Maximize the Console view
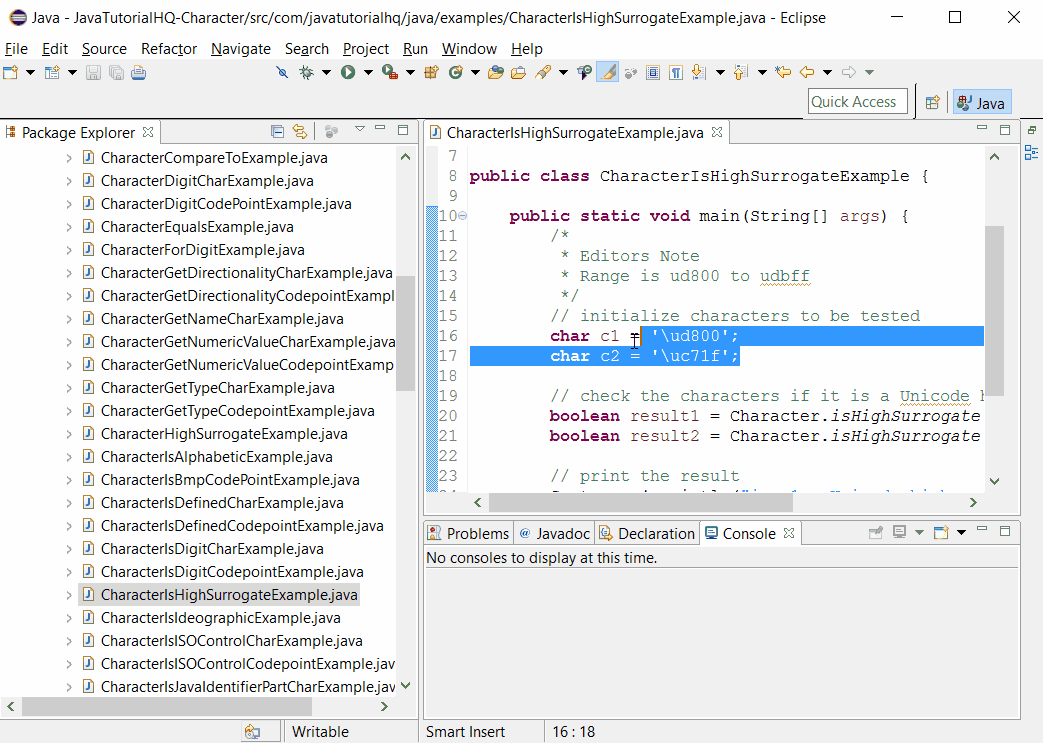Viewport: 1043px width, 743px height. pos(1006,532)
